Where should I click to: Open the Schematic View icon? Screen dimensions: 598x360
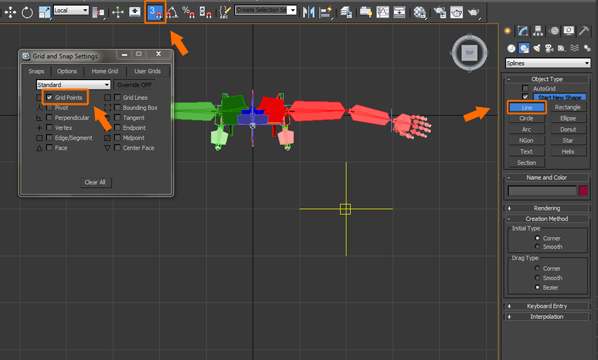click(x=399, y=12)
